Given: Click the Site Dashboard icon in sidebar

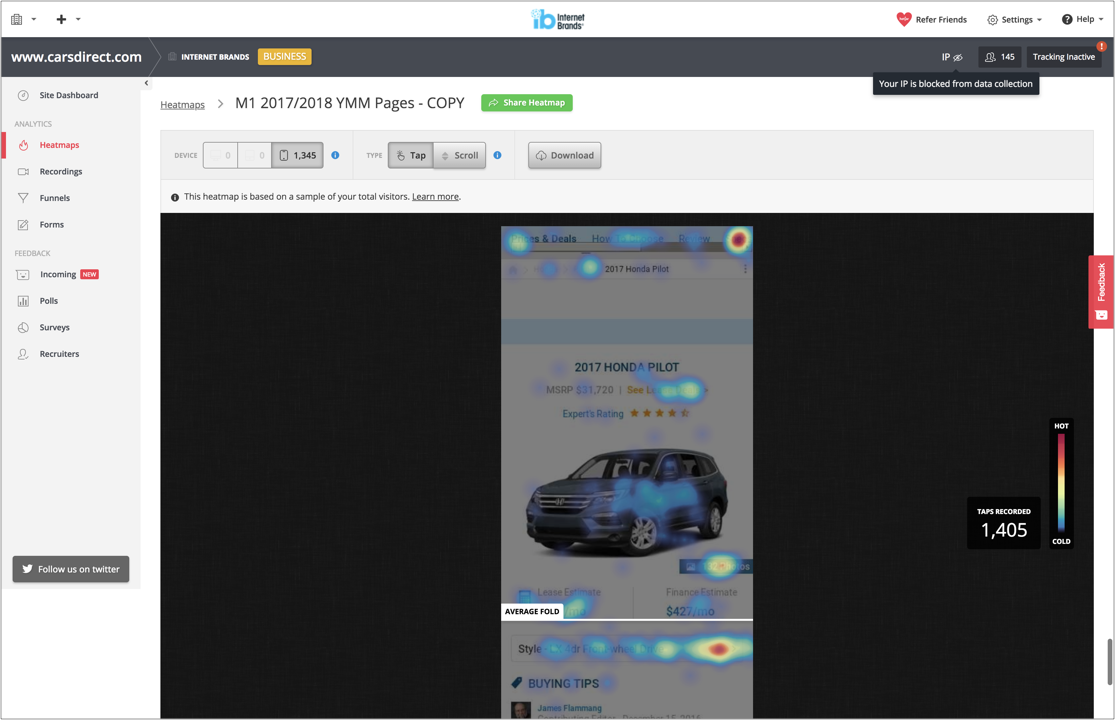Looking at the screenshot, I should tap(23, 95).
